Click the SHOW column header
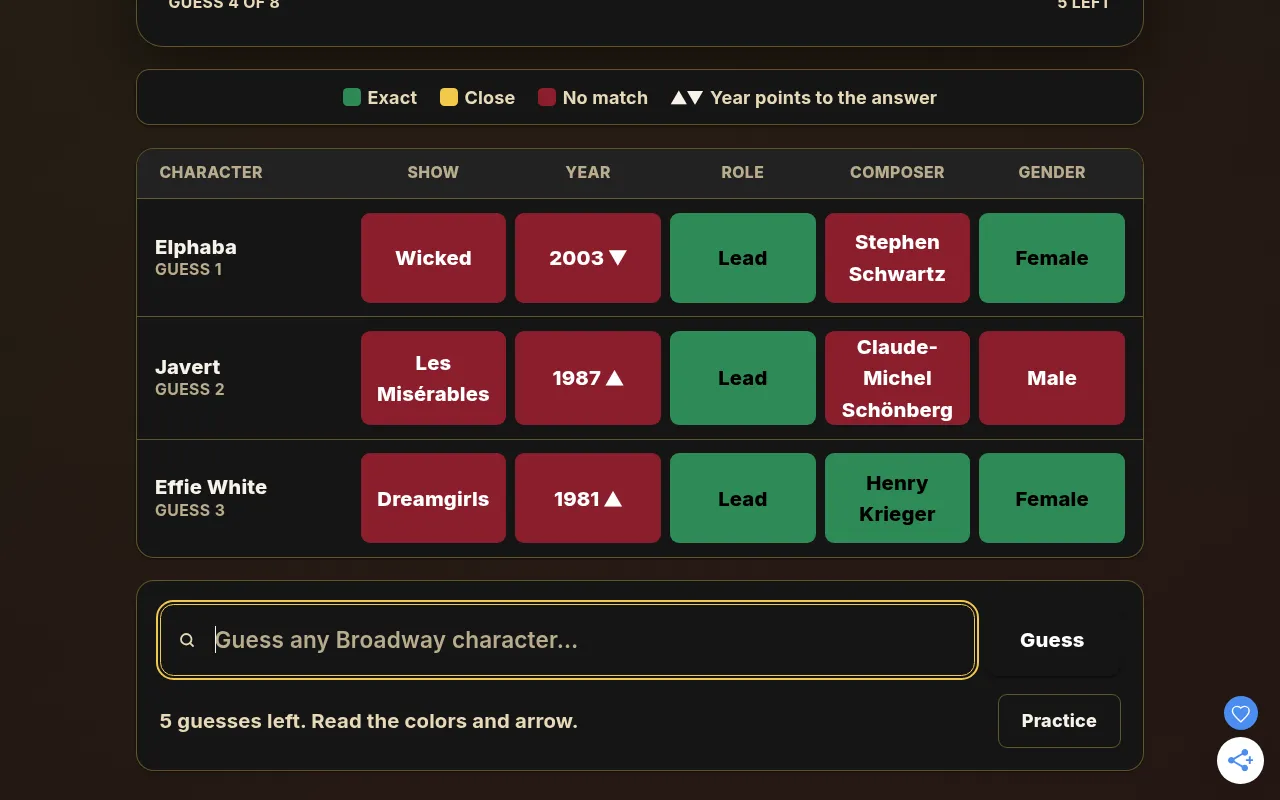Viewport: 1280px width, 800px height. [433, 172]
